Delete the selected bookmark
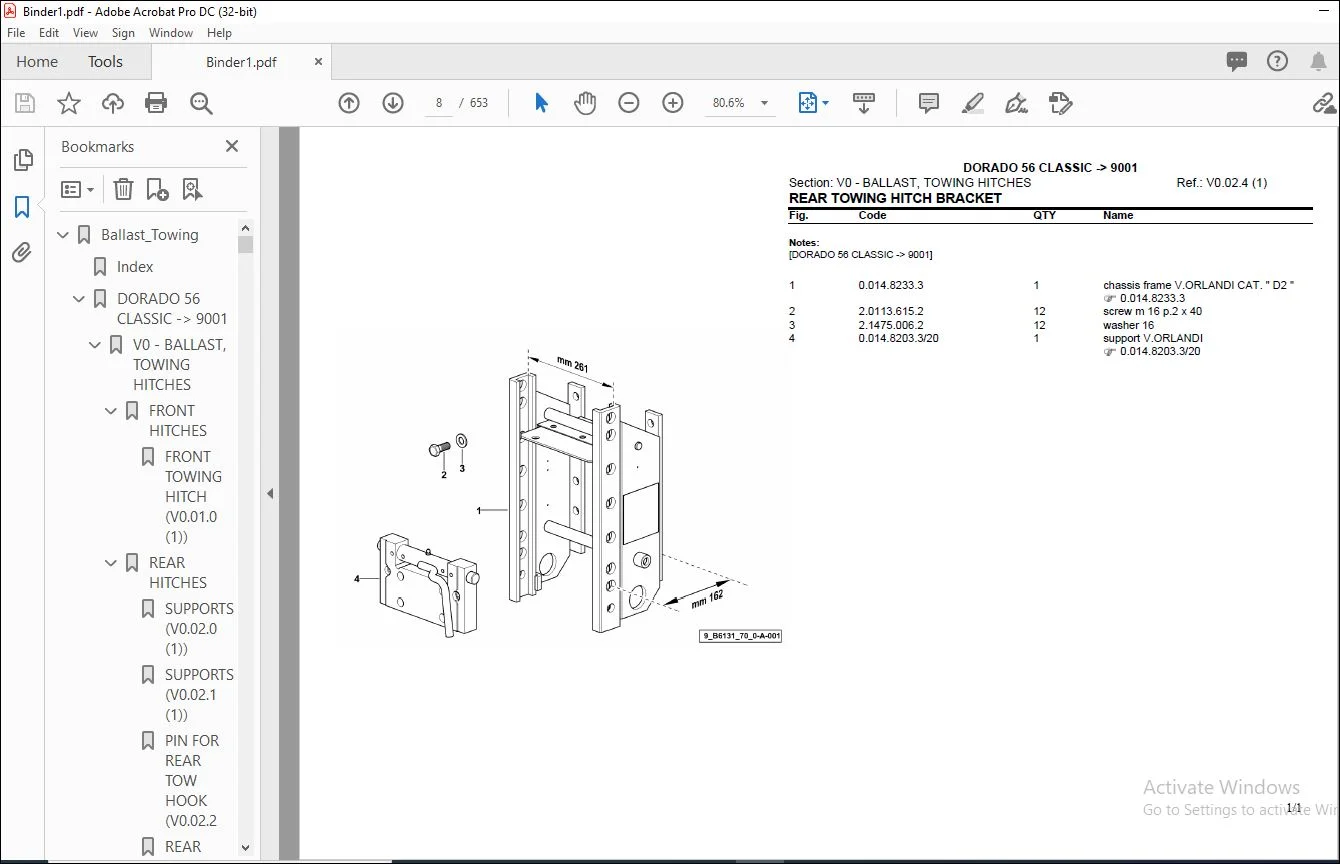The width and height of the screenshot is (1340, 864). (123, 189)
